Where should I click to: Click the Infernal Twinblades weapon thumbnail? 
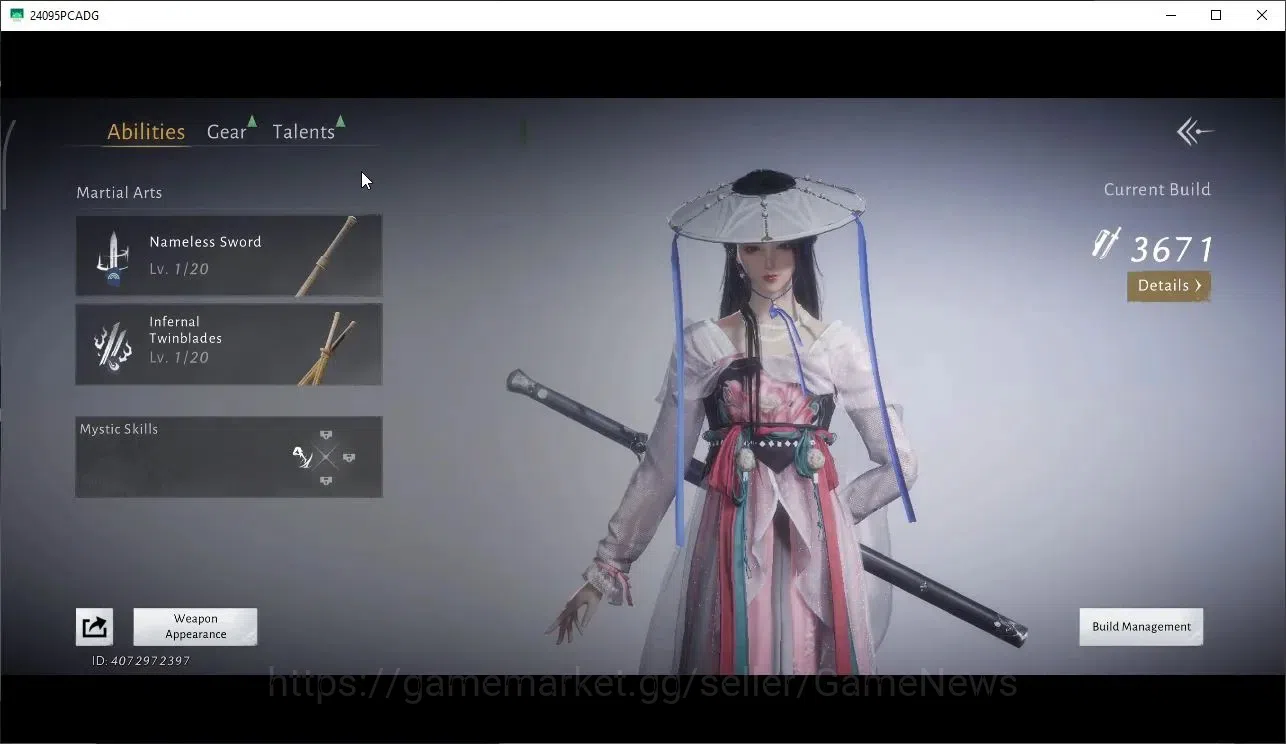point(327,347)
